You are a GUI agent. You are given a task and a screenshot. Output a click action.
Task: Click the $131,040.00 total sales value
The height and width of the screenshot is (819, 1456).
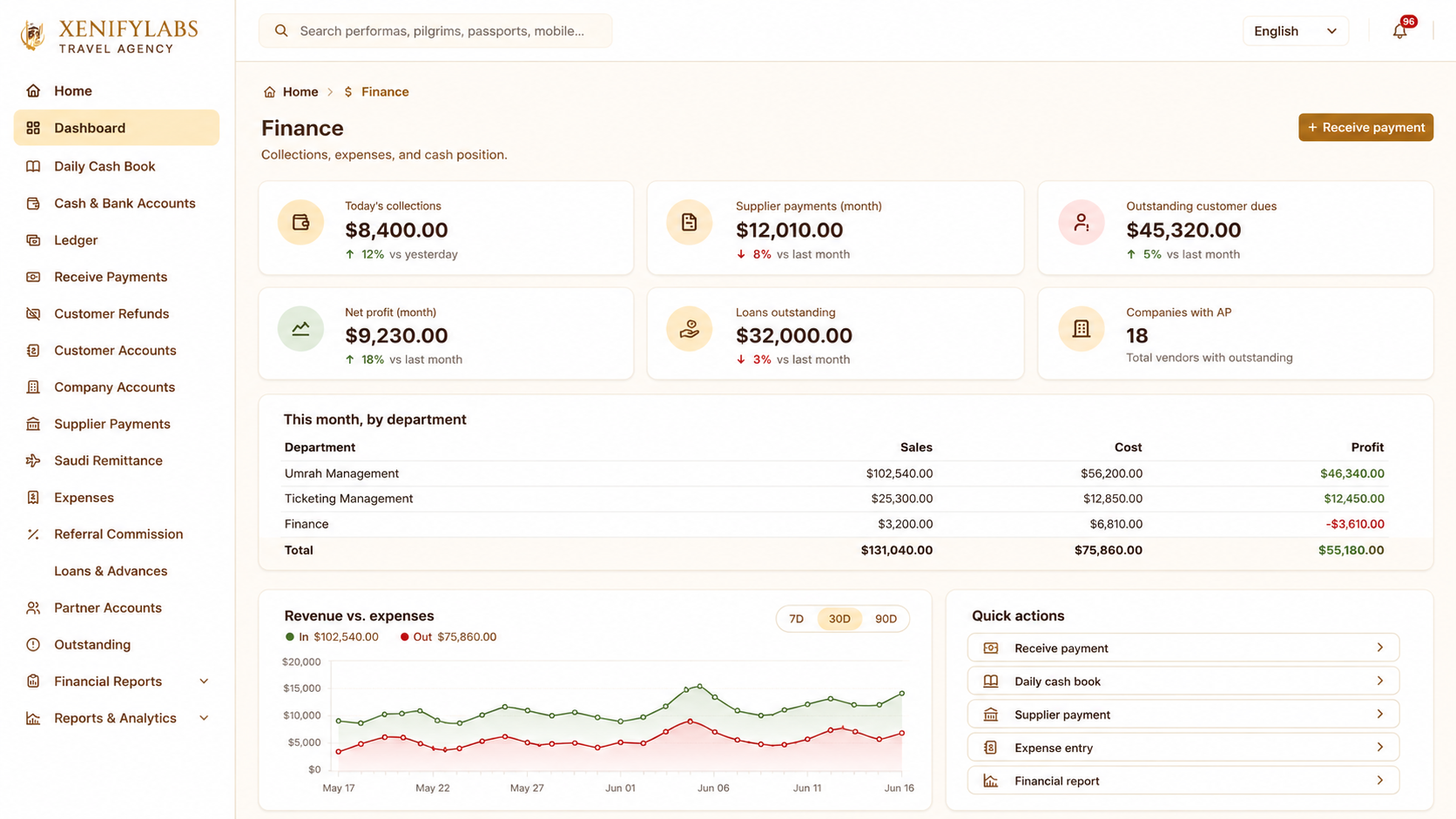click(897, 550)
